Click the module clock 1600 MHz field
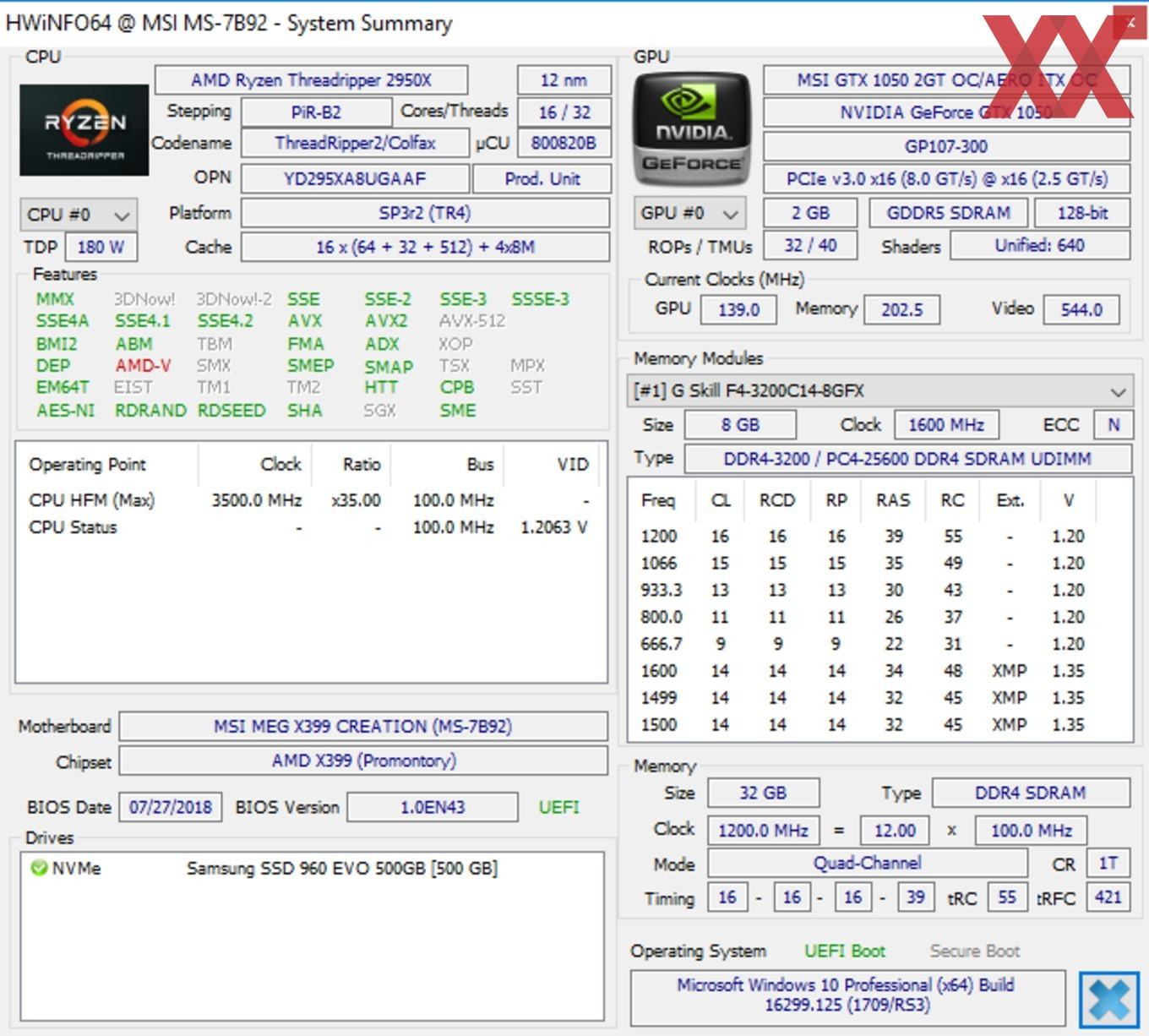 tap(946, 425)
